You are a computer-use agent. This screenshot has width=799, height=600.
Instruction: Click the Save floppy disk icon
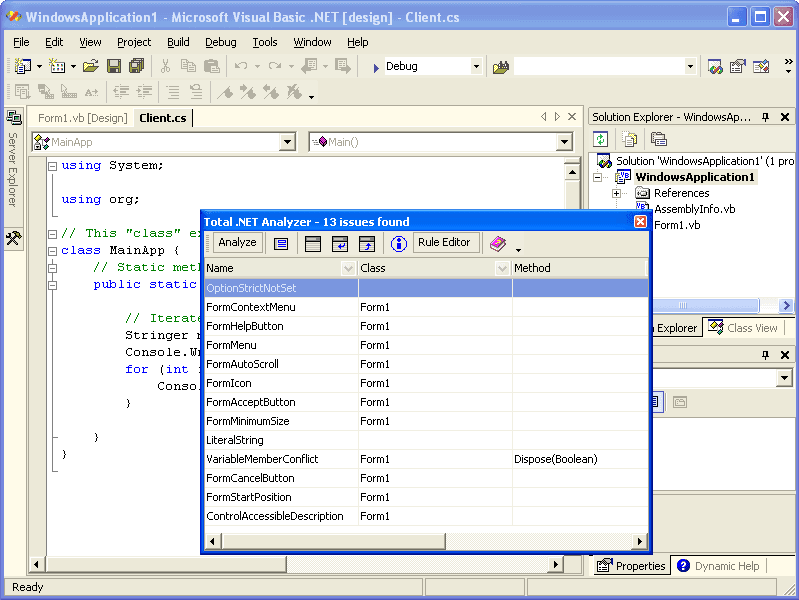pos(114,66)
